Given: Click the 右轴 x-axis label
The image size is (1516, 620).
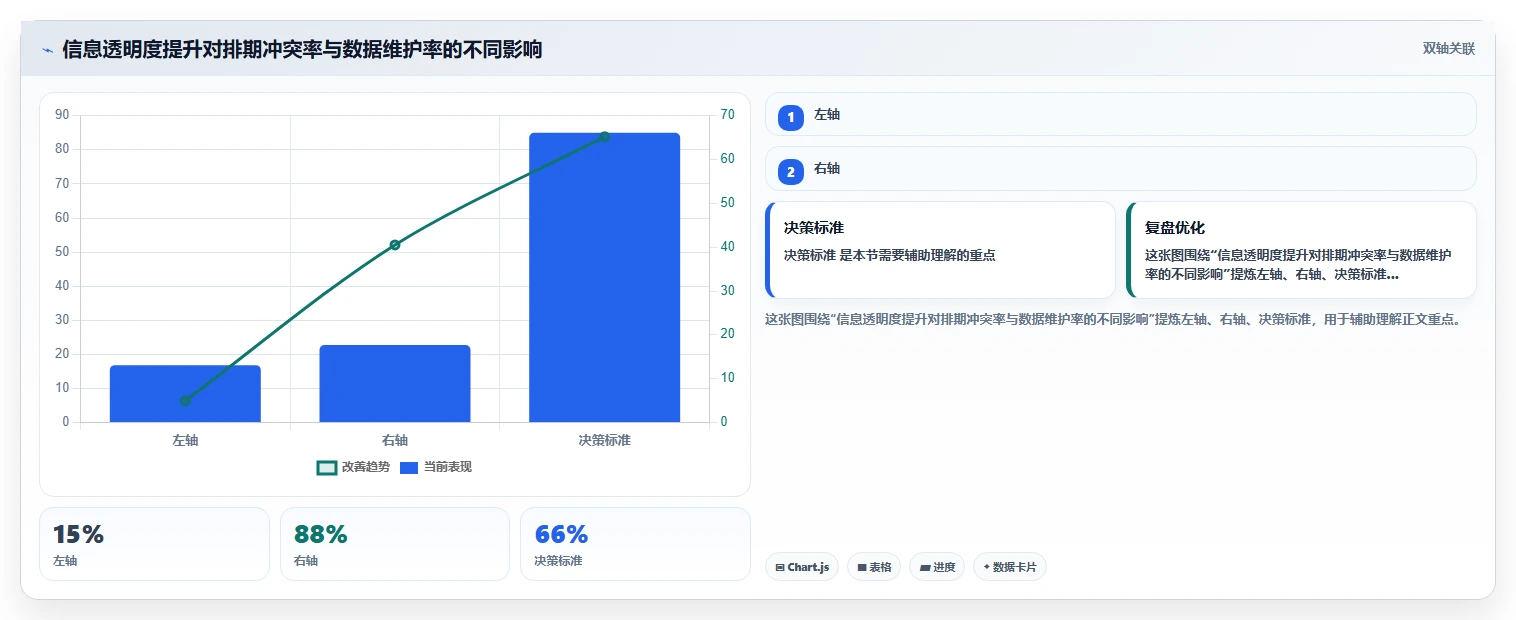Looking at the screenshot, I should 395,440.
